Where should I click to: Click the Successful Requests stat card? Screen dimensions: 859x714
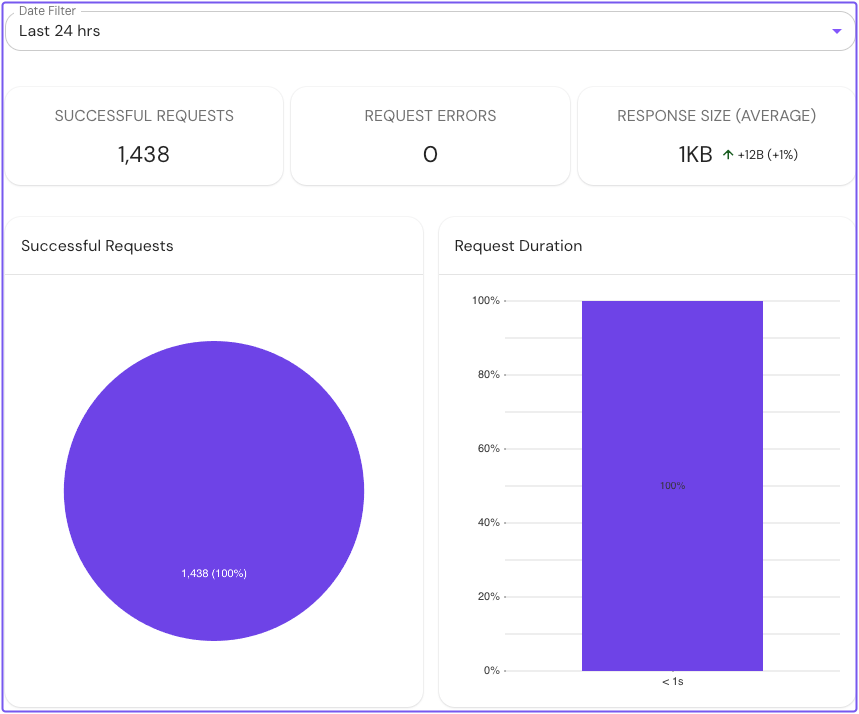pyautogui.click(x=144, y=136)
